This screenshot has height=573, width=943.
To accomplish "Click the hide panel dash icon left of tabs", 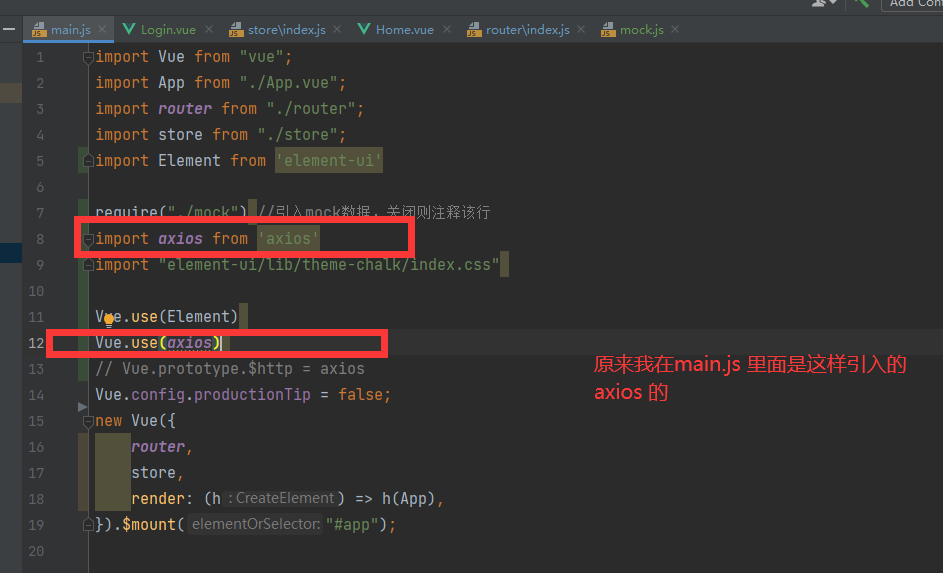I will coord(8,29).
